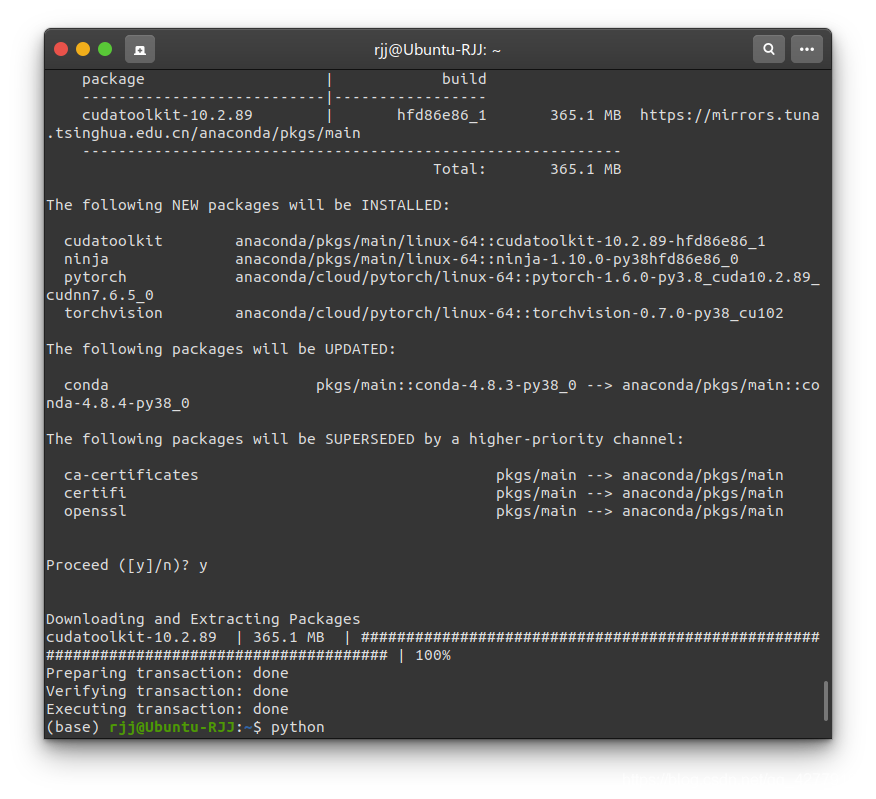
Task: Click 'Preparing transaction: done' line
Action: (x=167, y=673)
